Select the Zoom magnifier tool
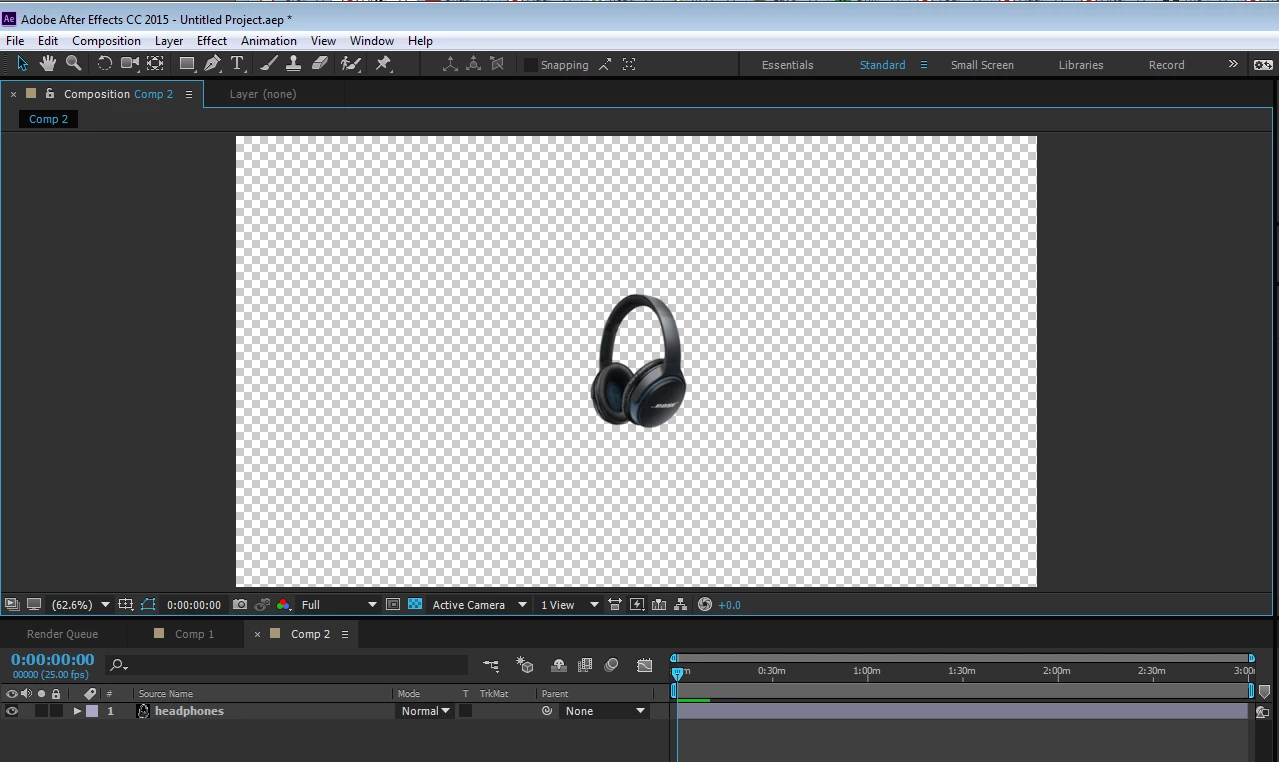 pyautogui.click(x=73, y=63)
